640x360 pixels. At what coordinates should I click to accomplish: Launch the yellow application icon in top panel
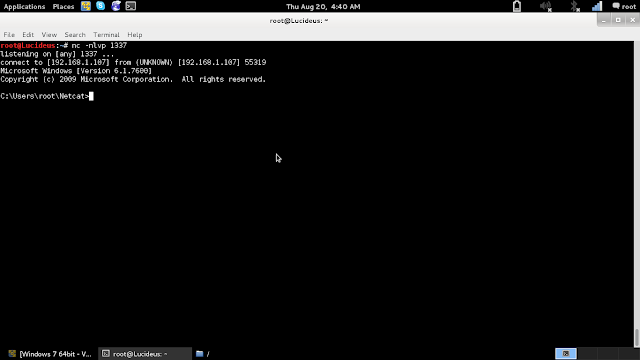click(86, 6)
